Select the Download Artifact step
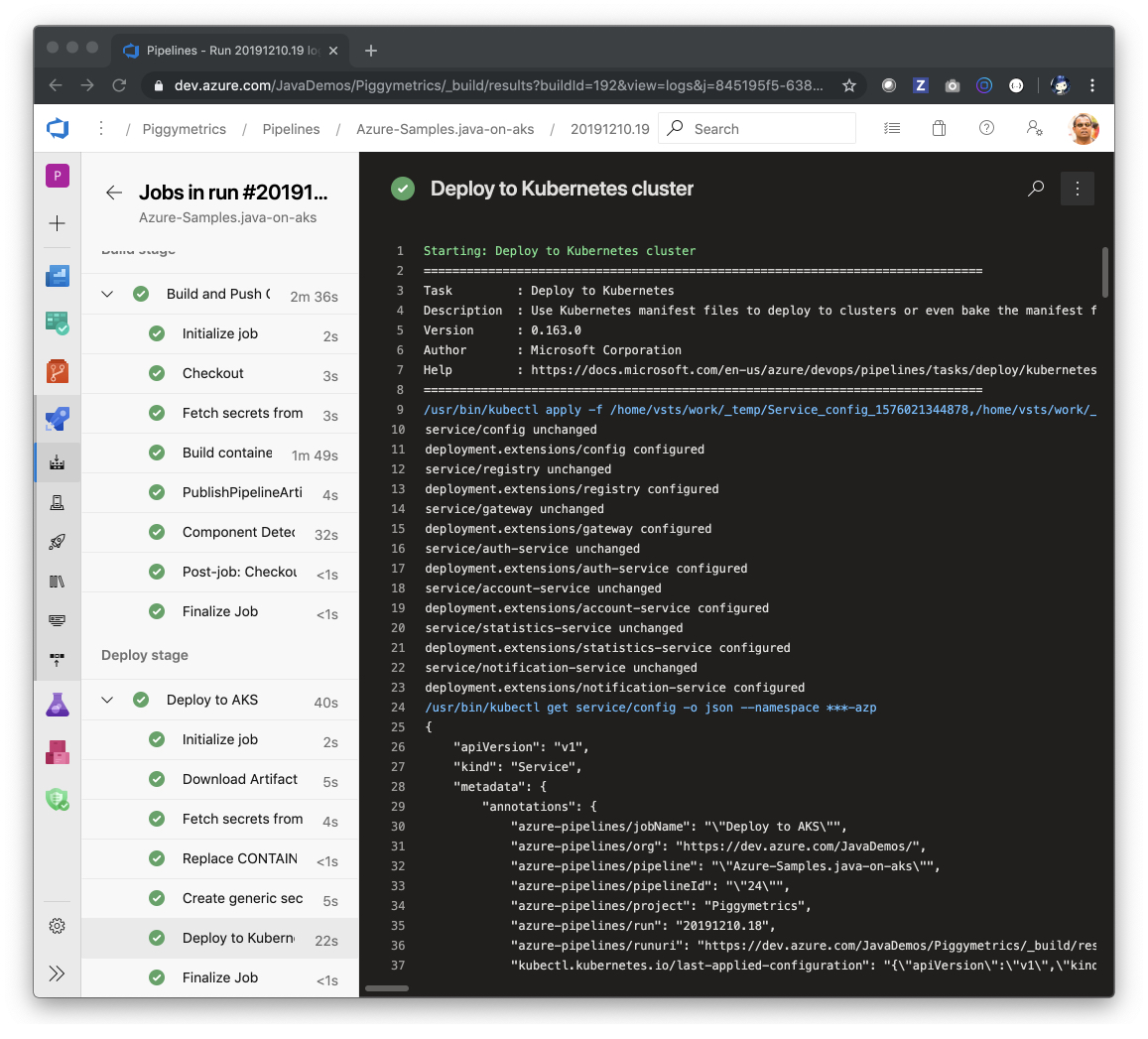The height and width of the screenshot is (1039, 1148). click(x=219, y=780)
